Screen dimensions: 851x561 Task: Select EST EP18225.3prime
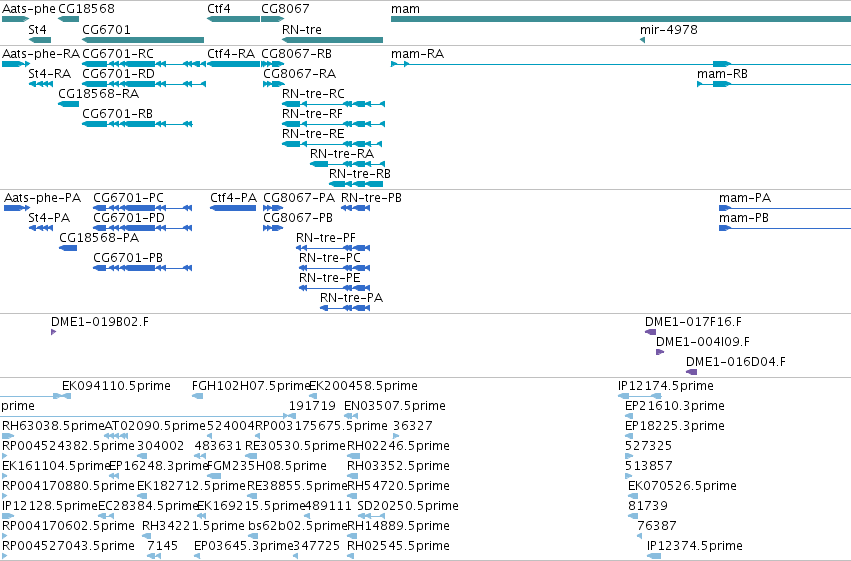click(x=629, y=436)
